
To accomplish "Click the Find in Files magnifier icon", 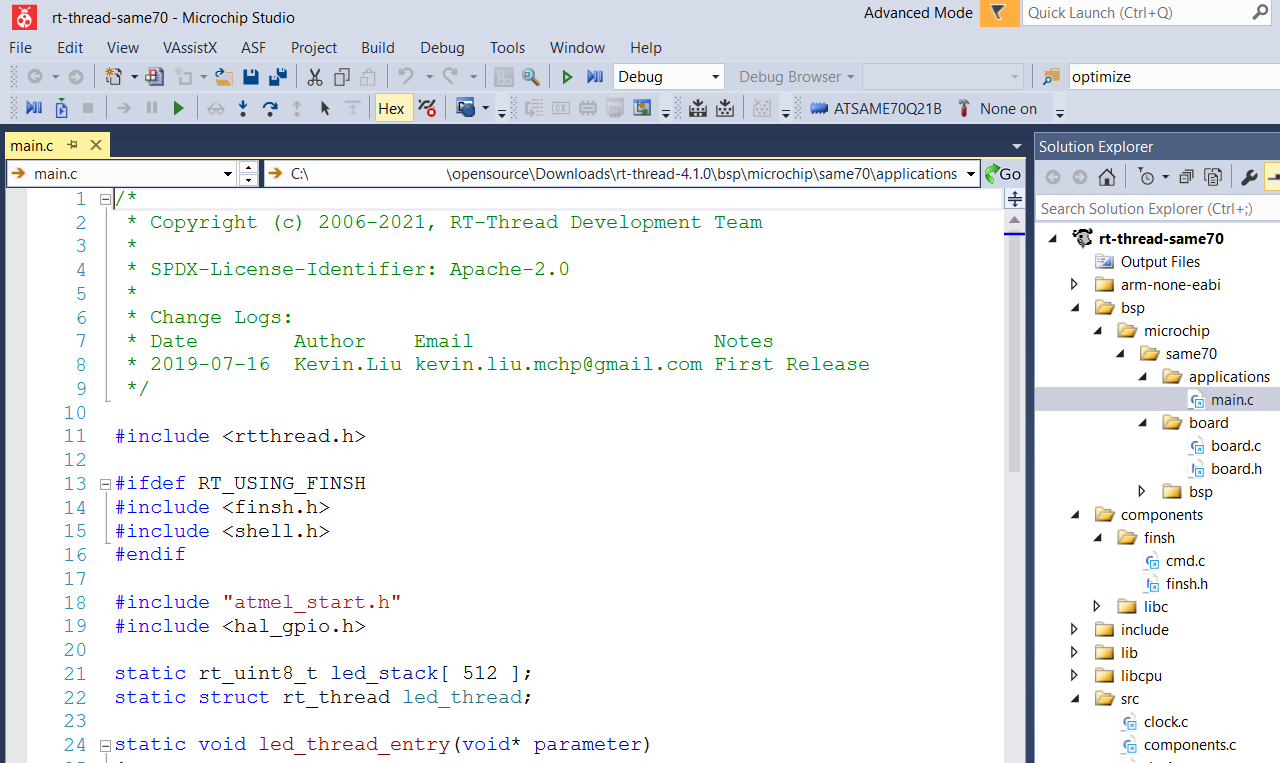I will click(530, 77).
